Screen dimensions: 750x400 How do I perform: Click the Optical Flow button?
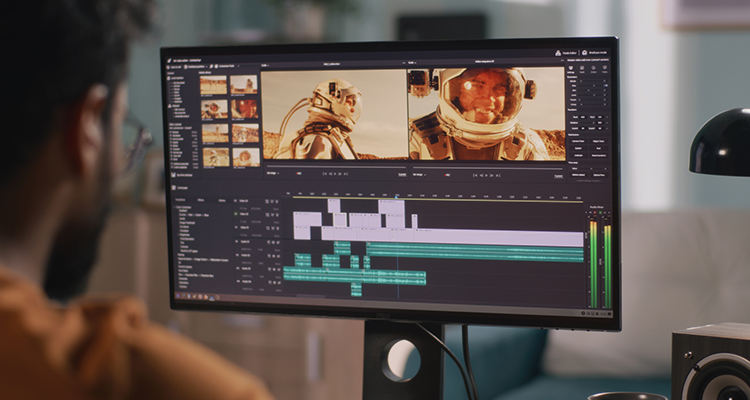coord(599,175)
